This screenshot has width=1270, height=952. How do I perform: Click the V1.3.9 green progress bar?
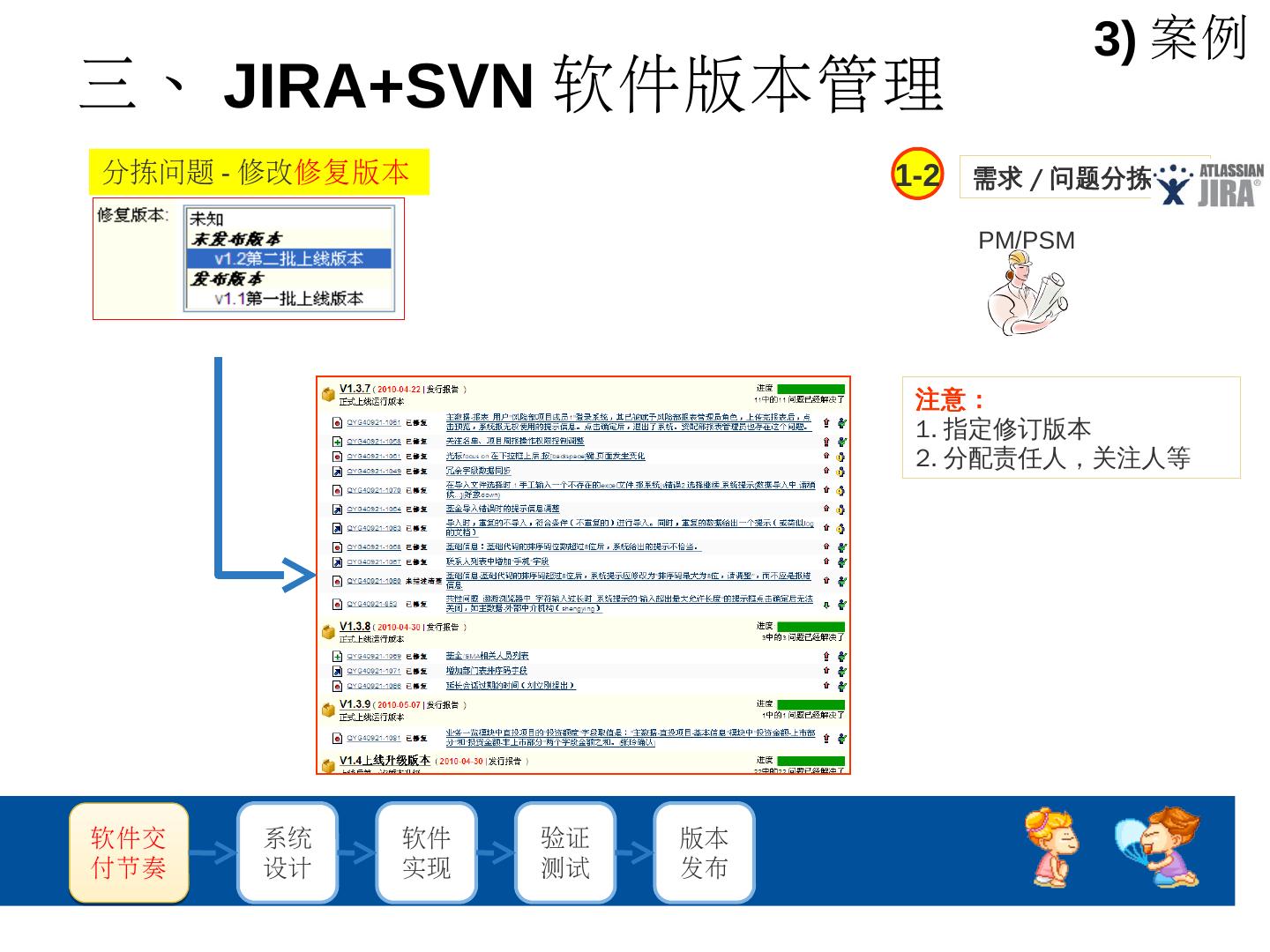coord(811,705)
